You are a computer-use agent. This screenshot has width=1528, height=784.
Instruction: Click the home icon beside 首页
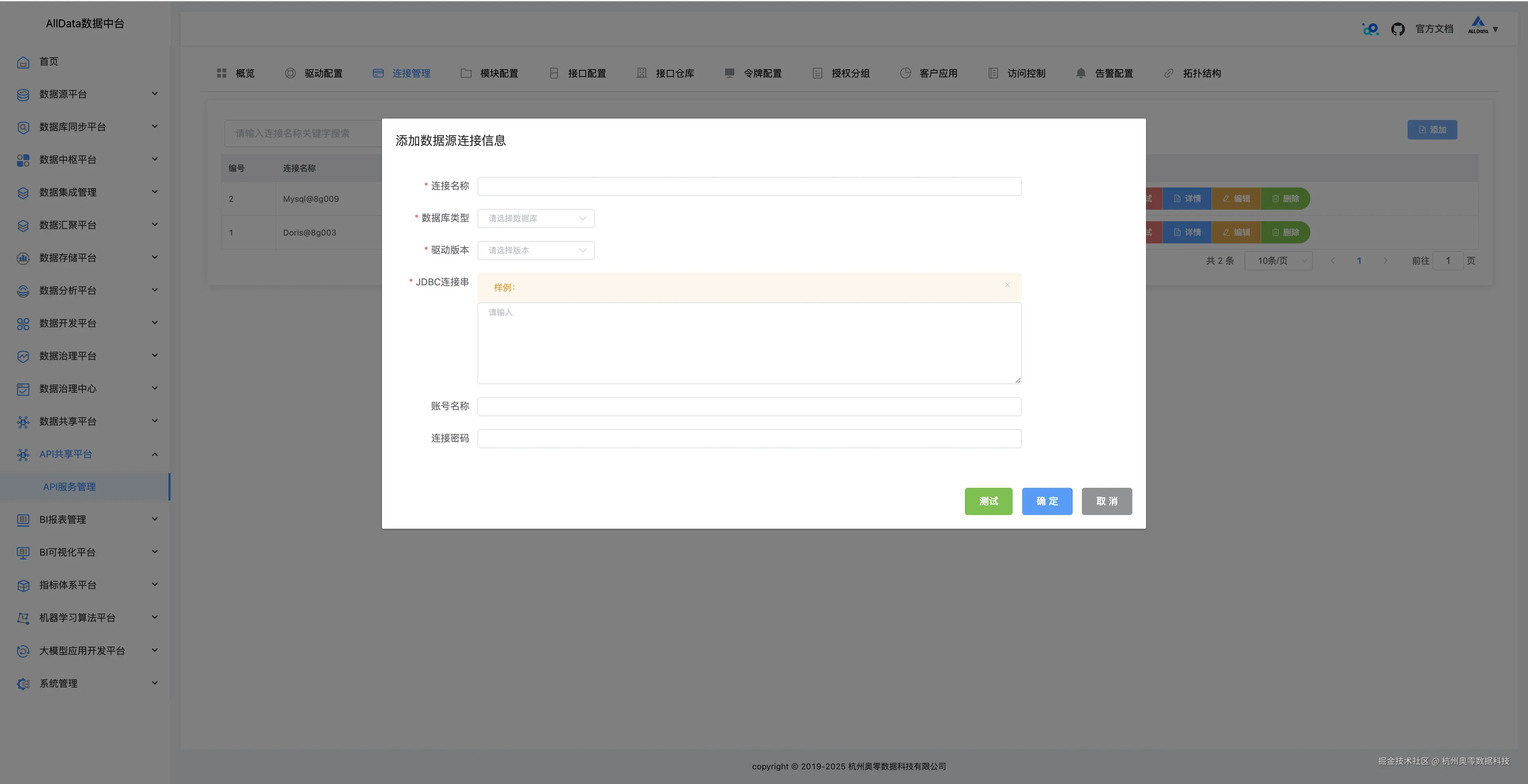23,62
